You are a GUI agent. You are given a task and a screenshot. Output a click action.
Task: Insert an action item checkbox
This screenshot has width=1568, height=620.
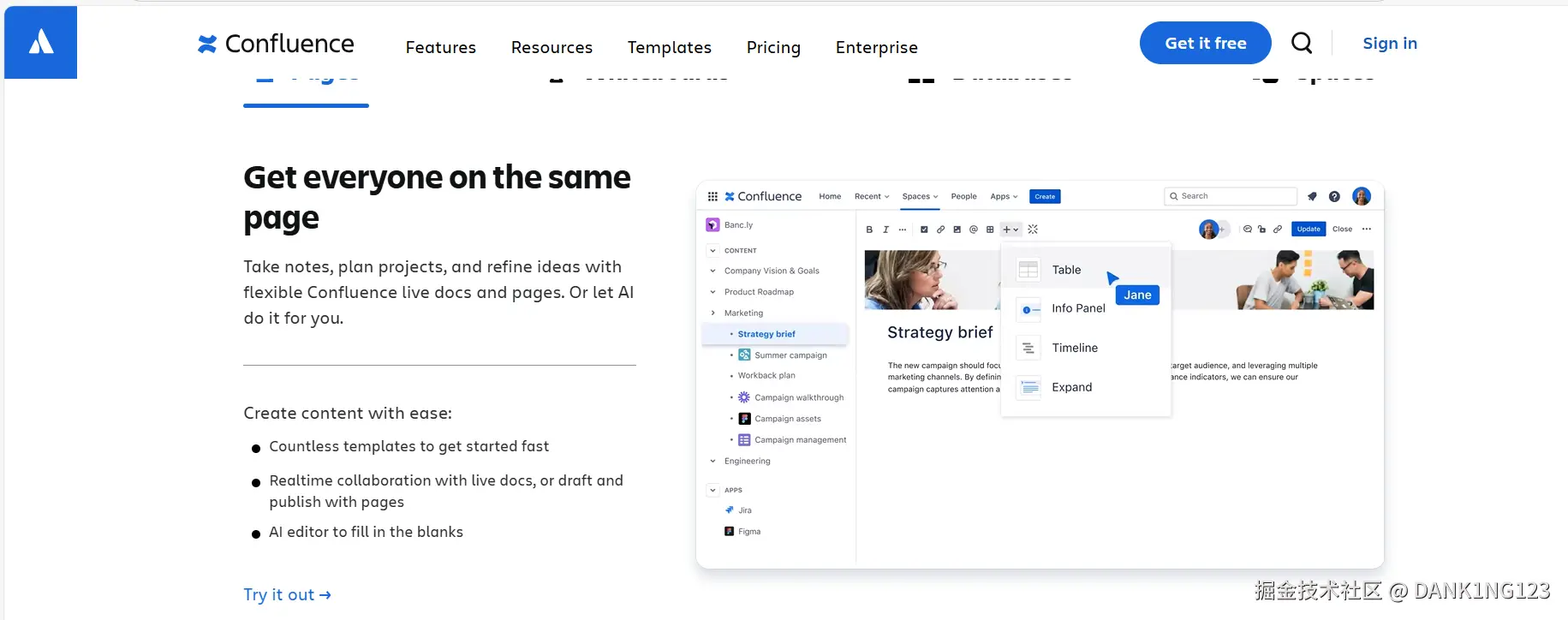pos(924,230)
